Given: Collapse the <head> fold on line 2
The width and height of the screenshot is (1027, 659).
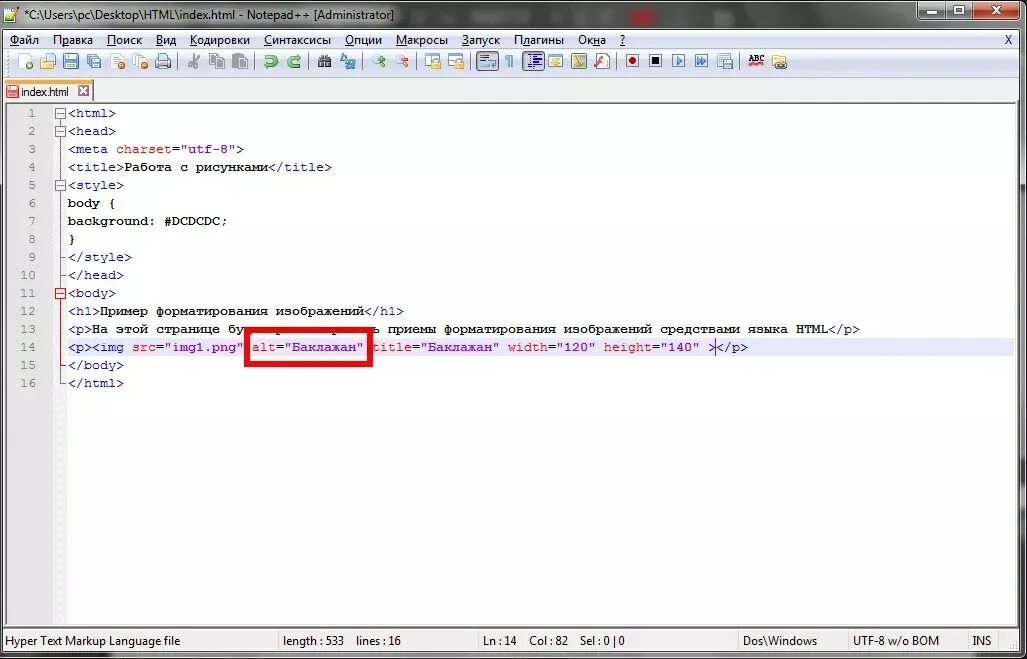Looking at the screenshot, I should tap(60, 131).
